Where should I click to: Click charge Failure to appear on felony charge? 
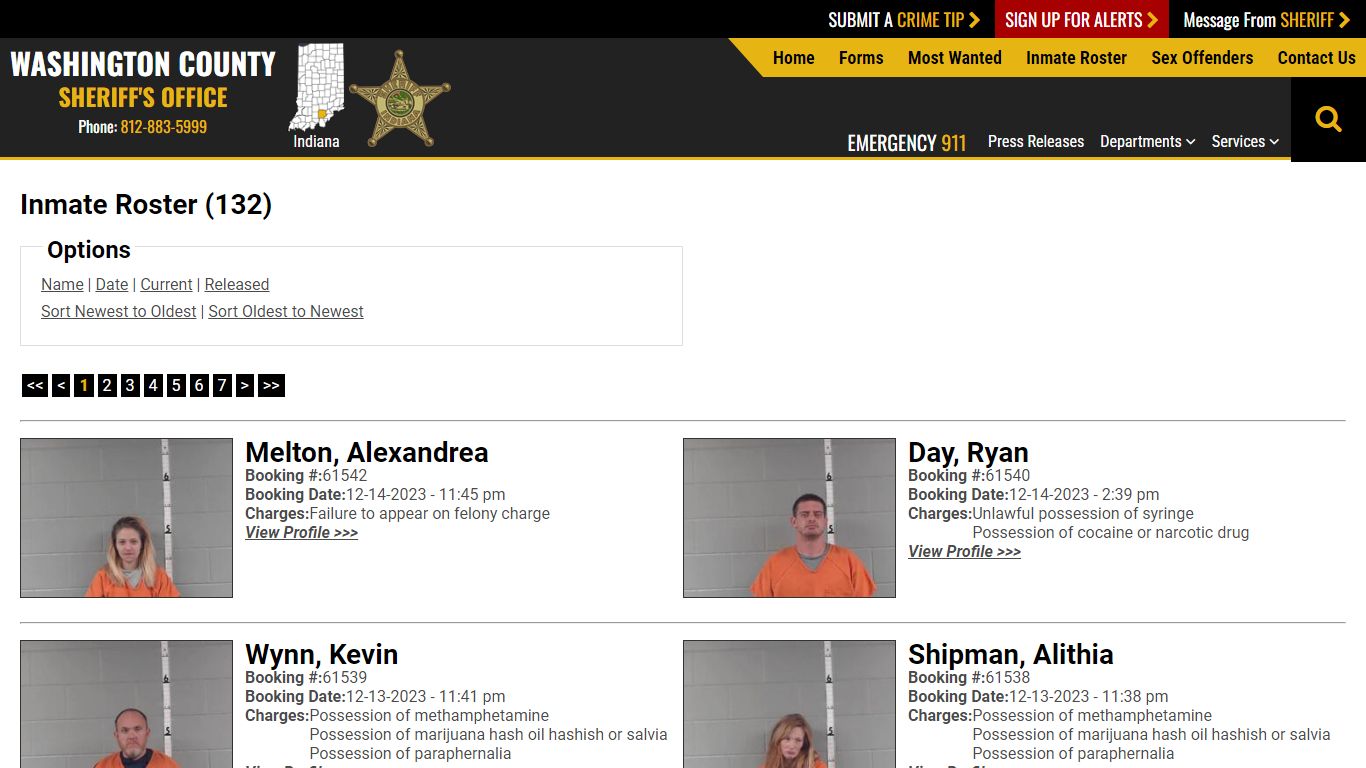(x=430, y=514)
